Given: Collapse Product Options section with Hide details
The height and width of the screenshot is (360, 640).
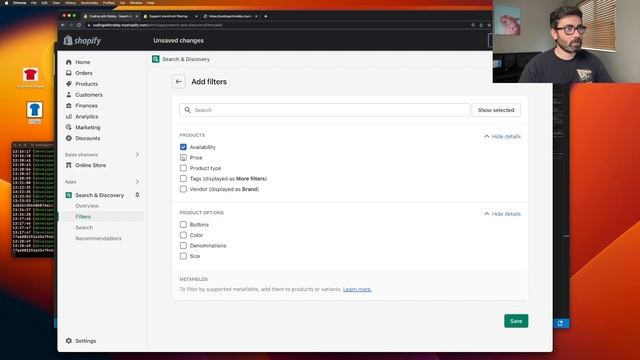Looking at the screenshot, I should pos(502,214).
